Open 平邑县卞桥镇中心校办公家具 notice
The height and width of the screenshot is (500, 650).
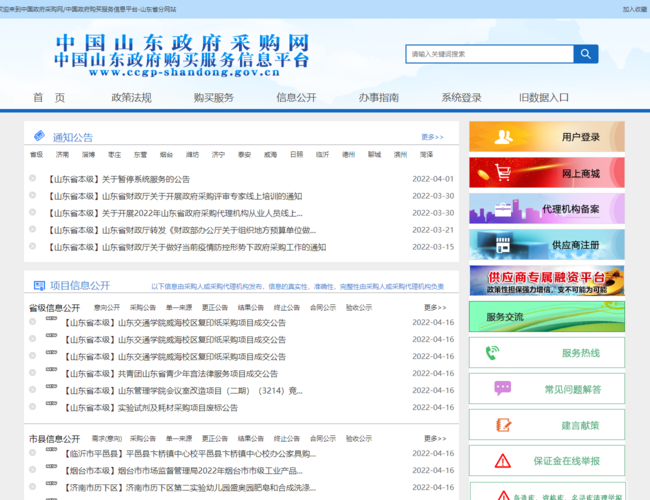[x=190, y=454]
